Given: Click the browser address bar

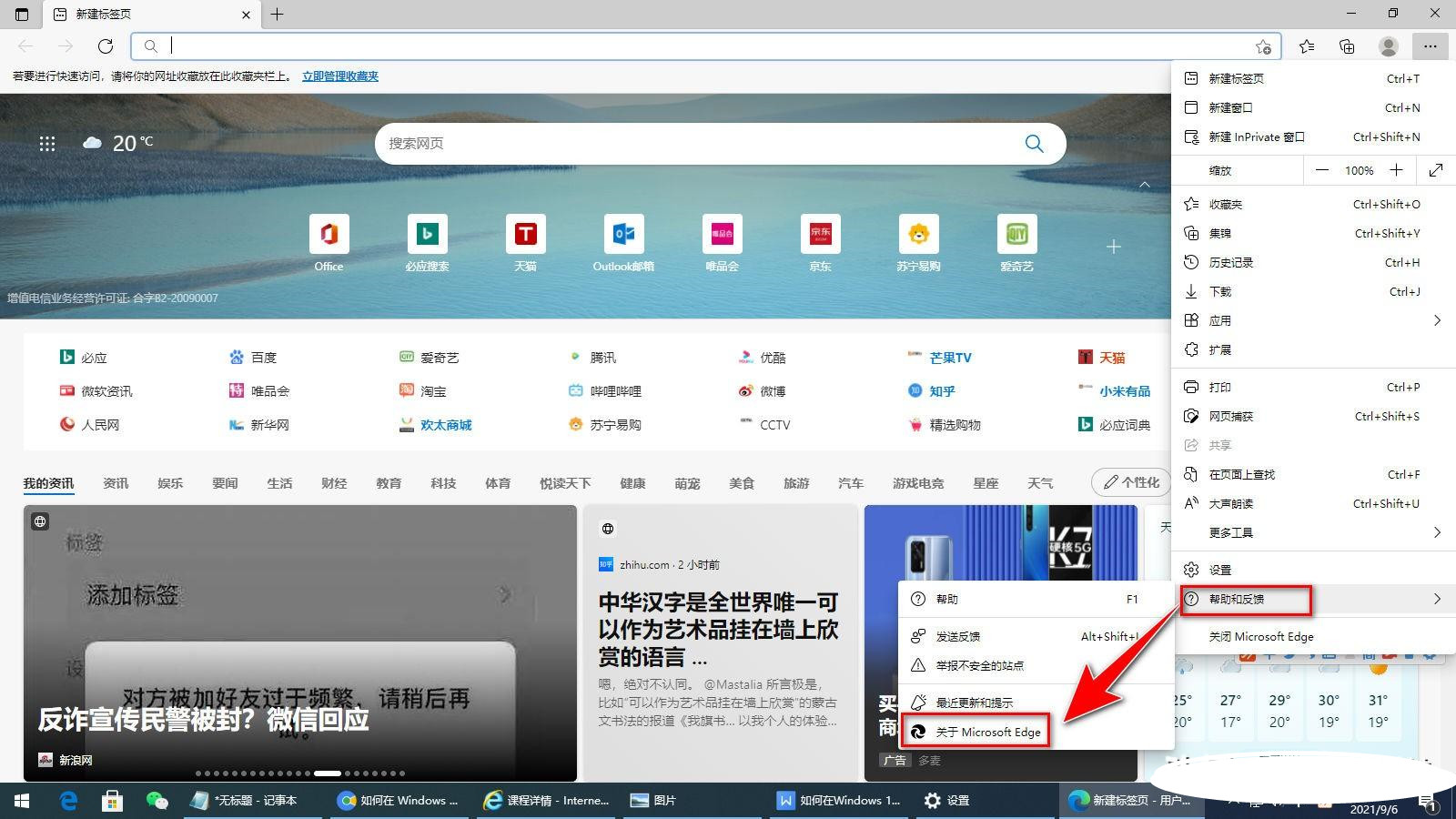Looking at the screenshot, I should (x=705, y=45).
